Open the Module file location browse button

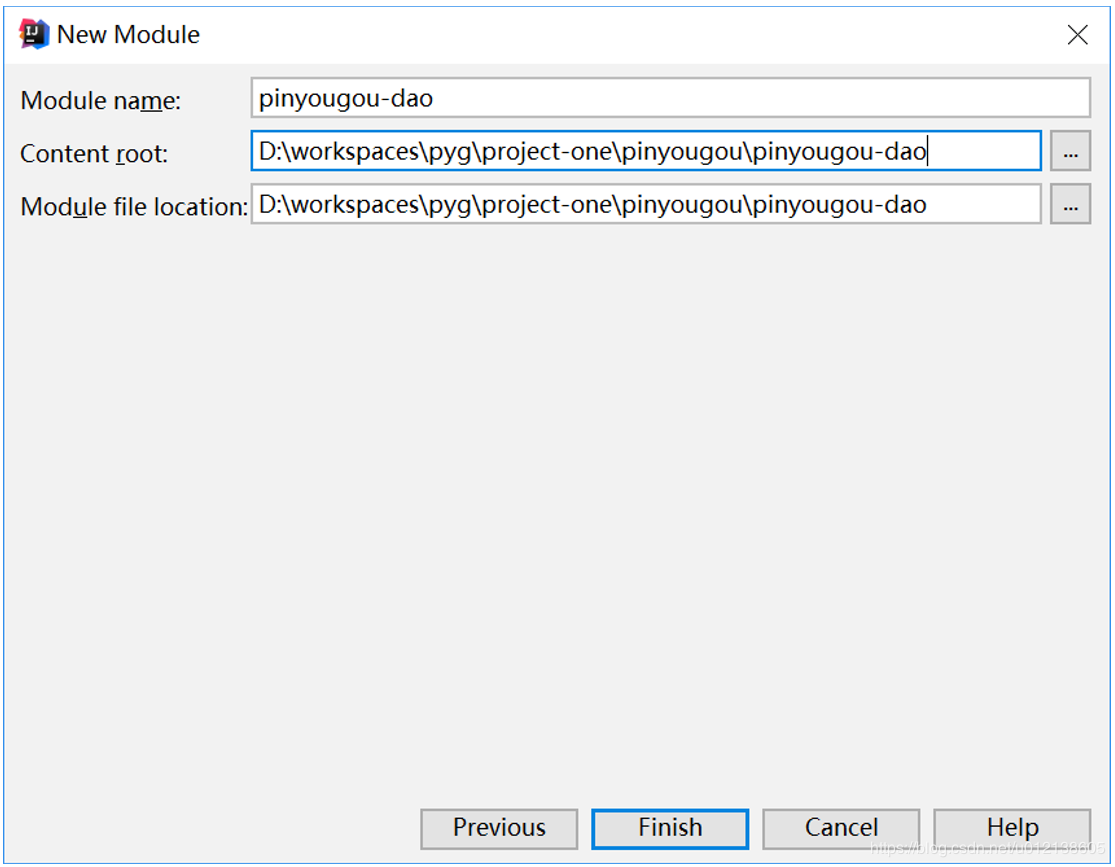click(x=1070, y=205)
